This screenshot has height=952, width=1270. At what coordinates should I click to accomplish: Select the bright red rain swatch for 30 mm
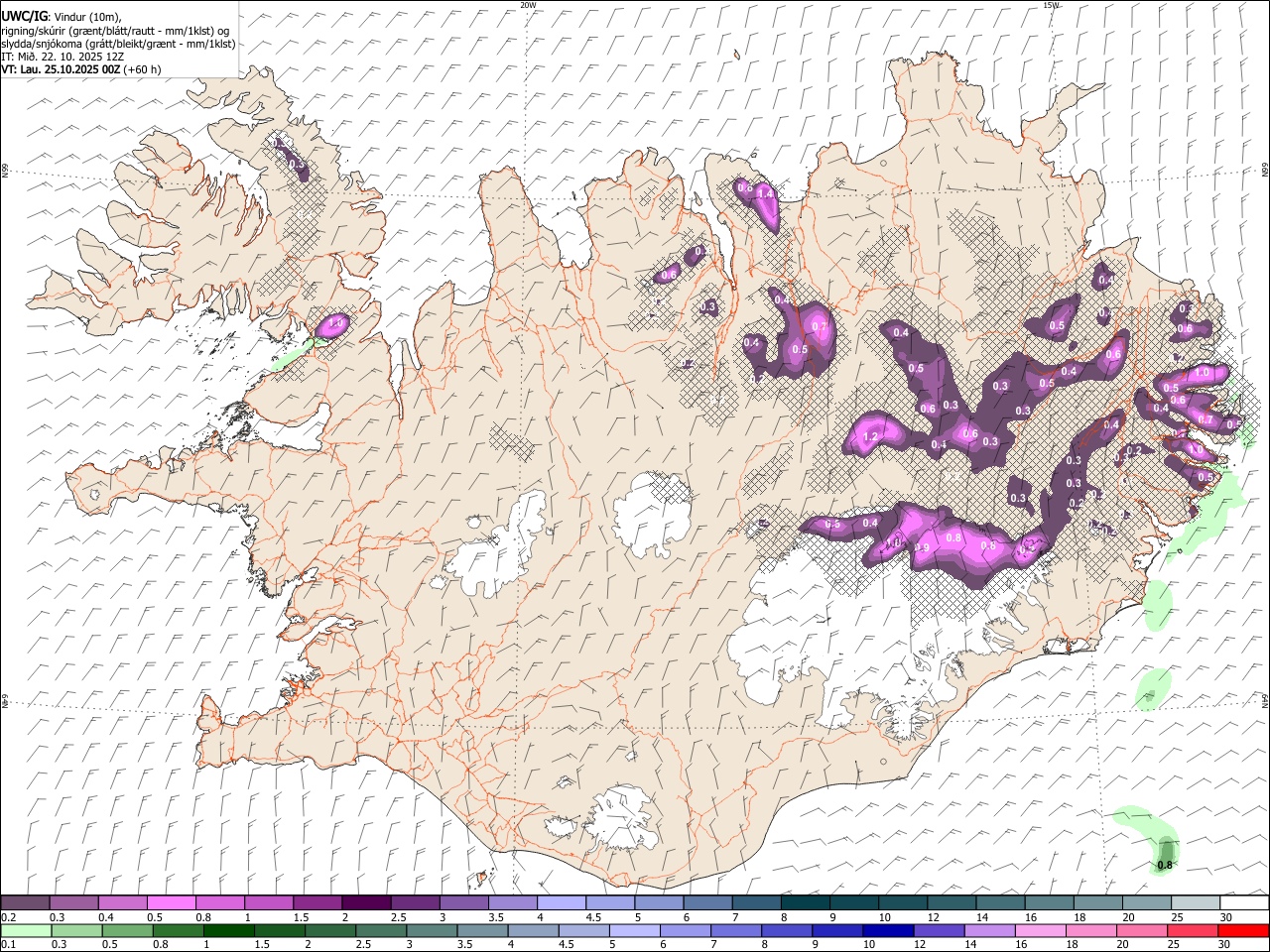coord(1243,930)
